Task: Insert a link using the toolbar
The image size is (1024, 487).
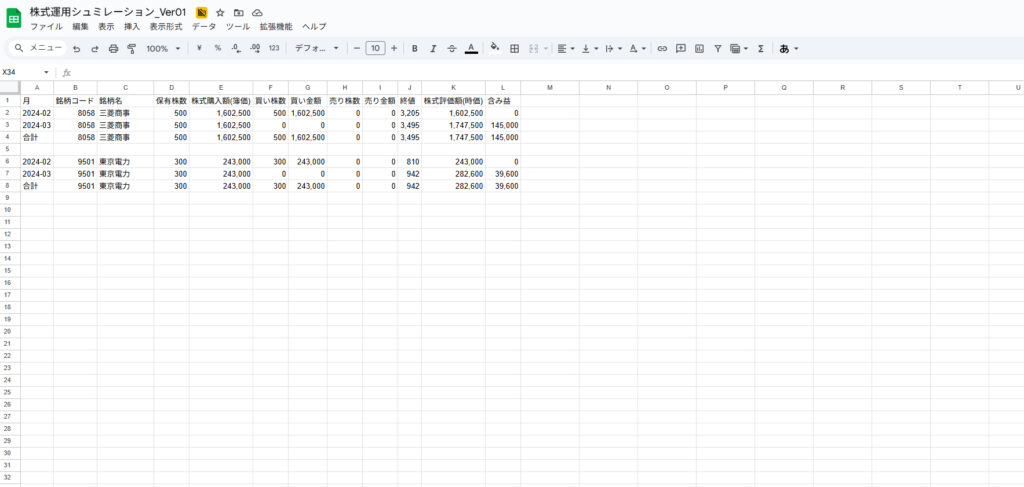Action: tap(662, 48)
